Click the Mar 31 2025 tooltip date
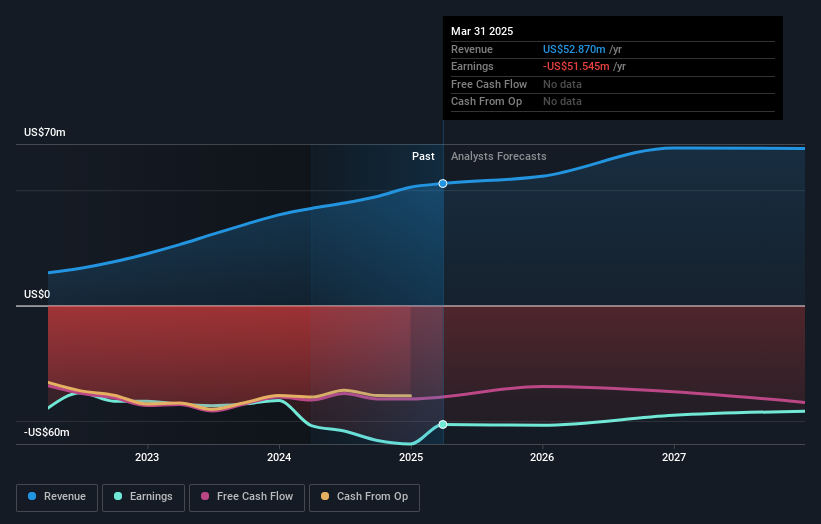 (x=482, y=31)
